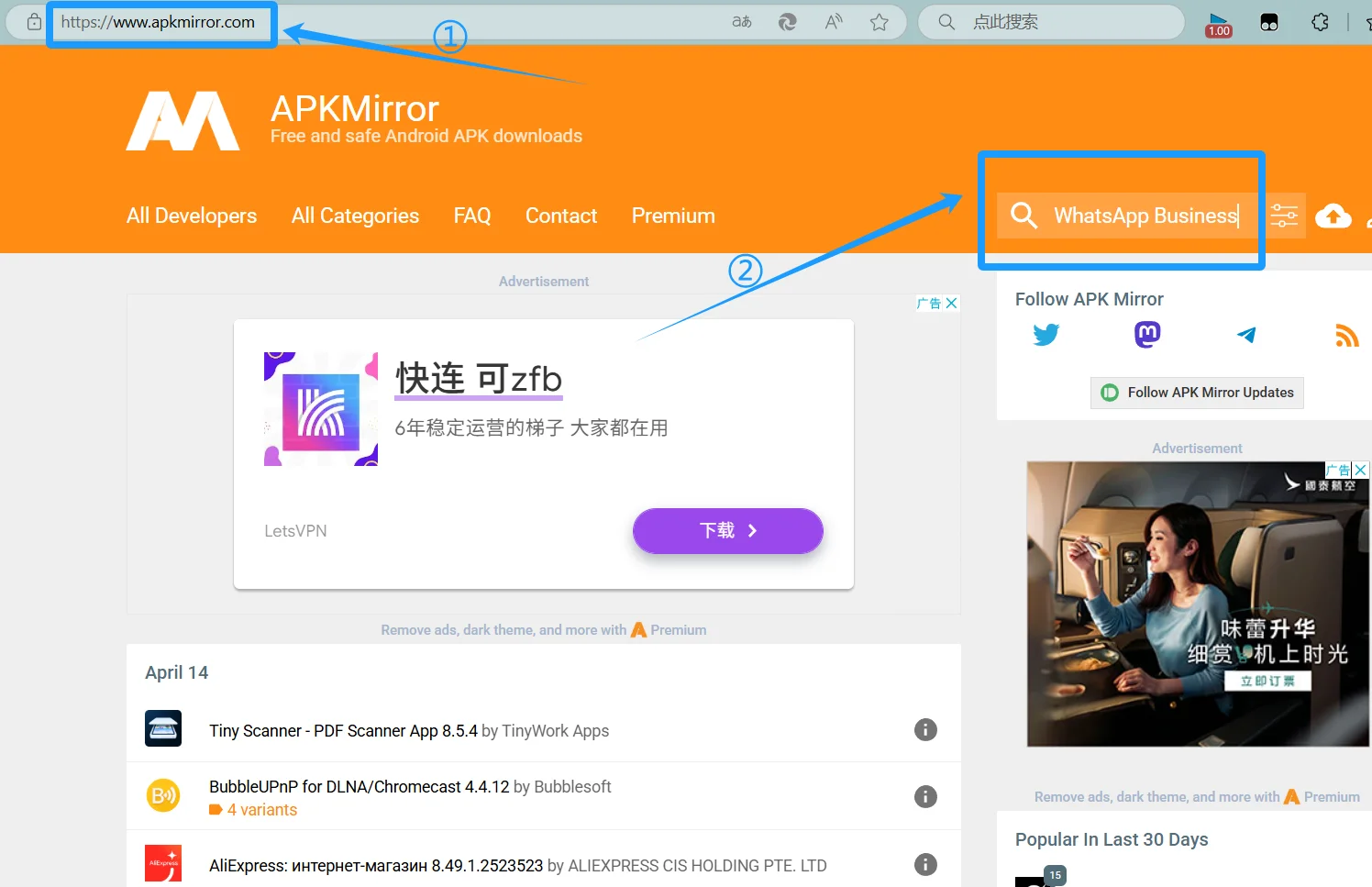This screenshot has width=1372, height=887.
Task: Open Premium in the navigation bar
Action: [673, 216]
